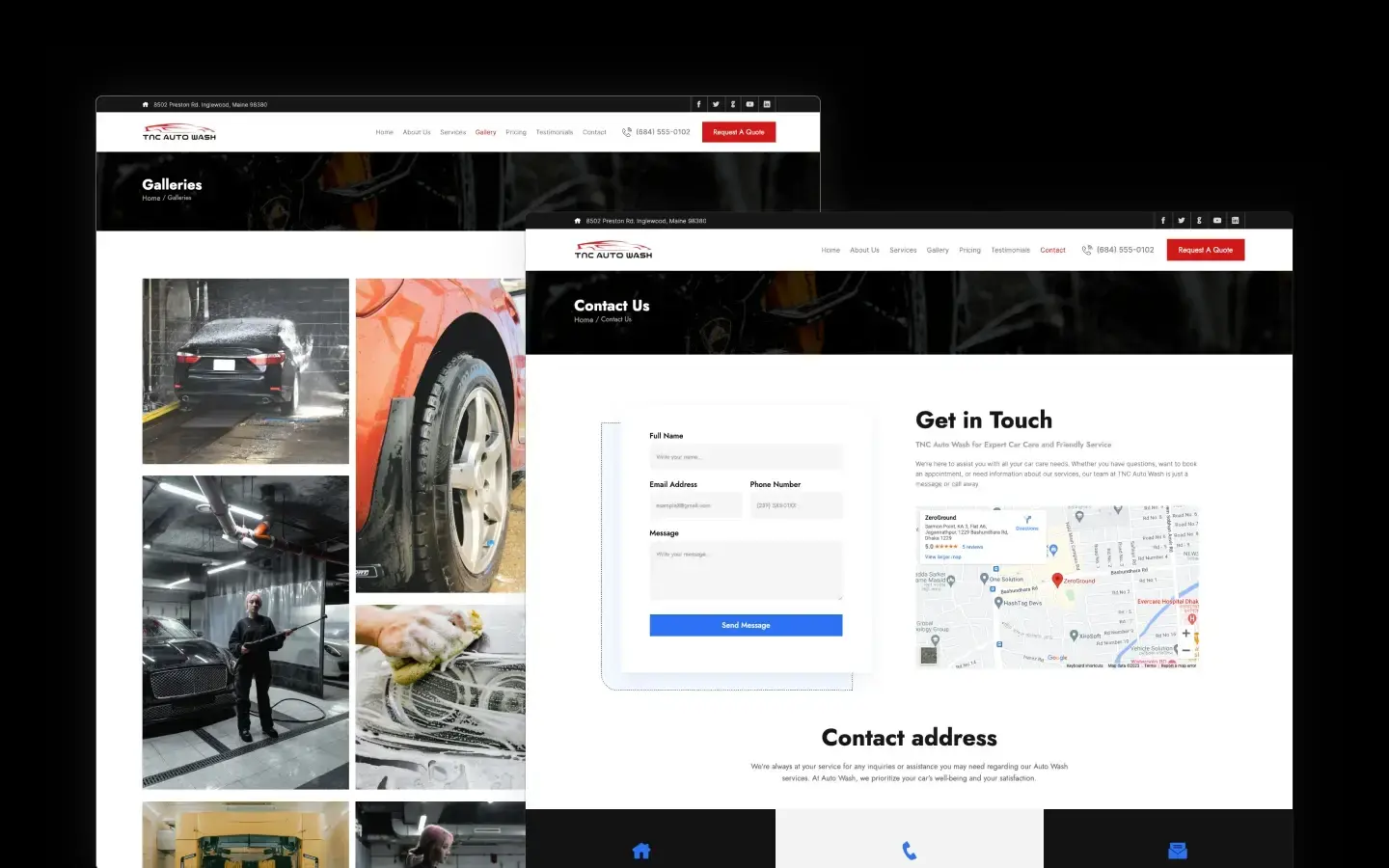Open Testimonials in Contact page navigation
Screen dimensions: 1389x868
pos(1010,250)
